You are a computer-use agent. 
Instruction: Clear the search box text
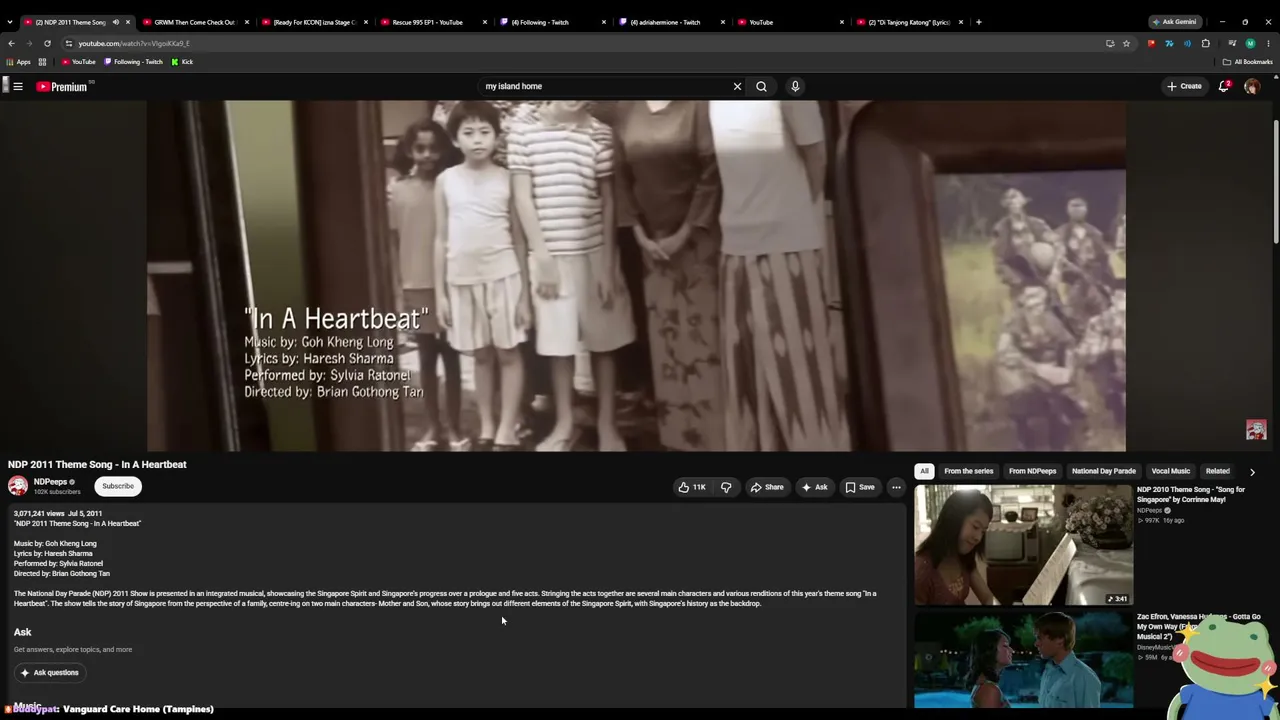tap(737, 86)
